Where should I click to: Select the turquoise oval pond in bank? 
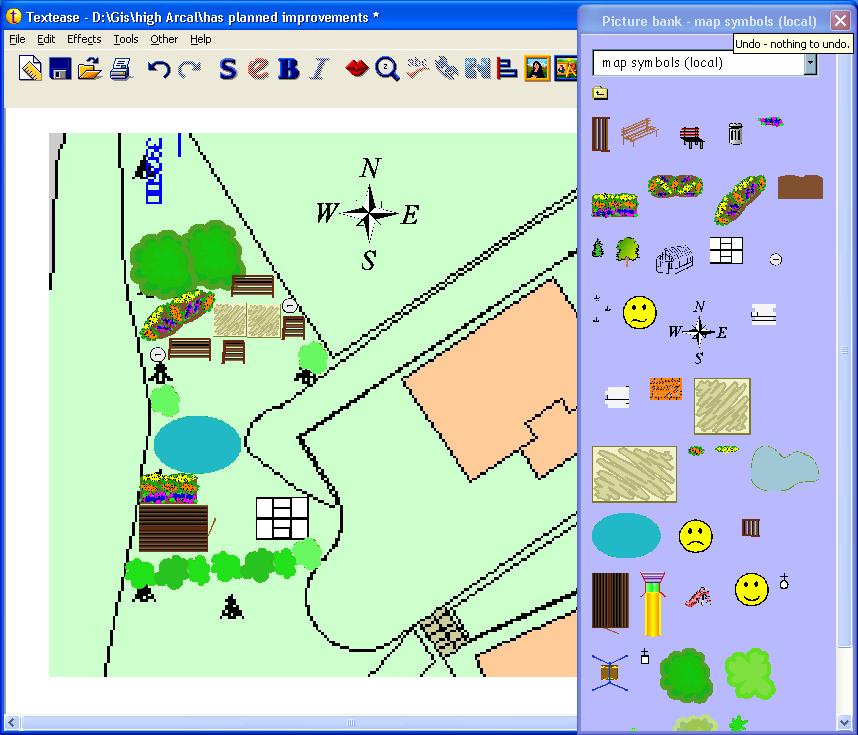[626, 535]
